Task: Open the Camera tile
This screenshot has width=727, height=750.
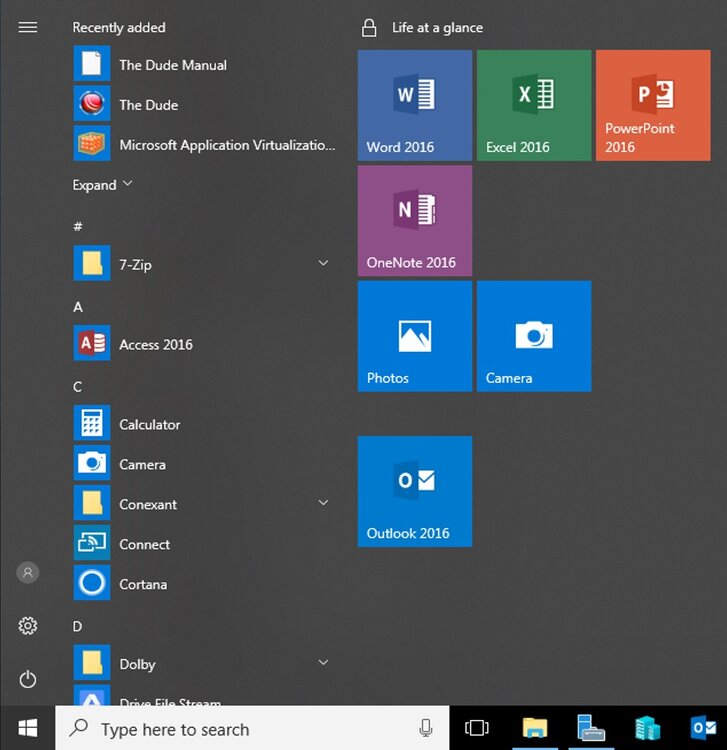Action: 534,336
